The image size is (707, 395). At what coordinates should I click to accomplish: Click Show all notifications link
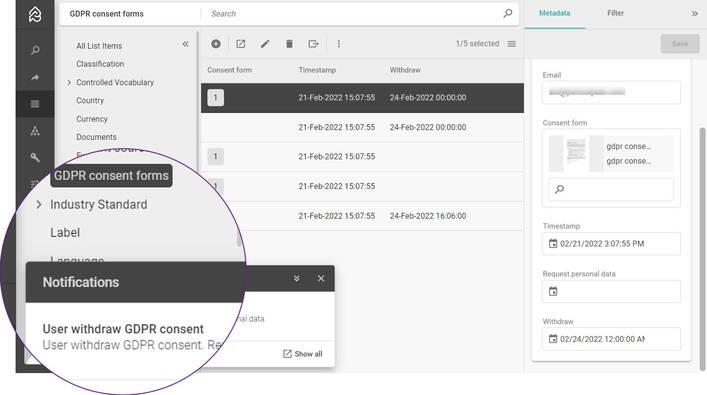click(303, 354)
